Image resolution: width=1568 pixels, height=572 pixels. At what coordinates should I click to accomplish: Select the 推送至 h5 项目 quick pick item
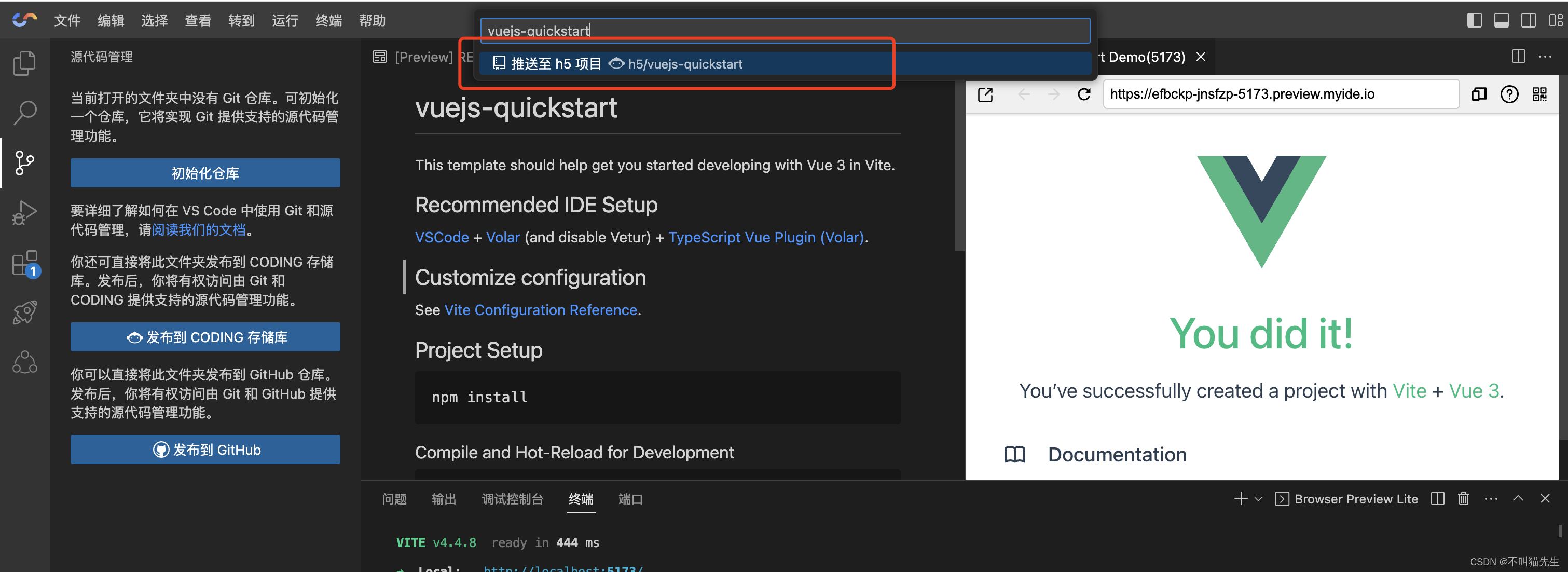pos(785,64)
